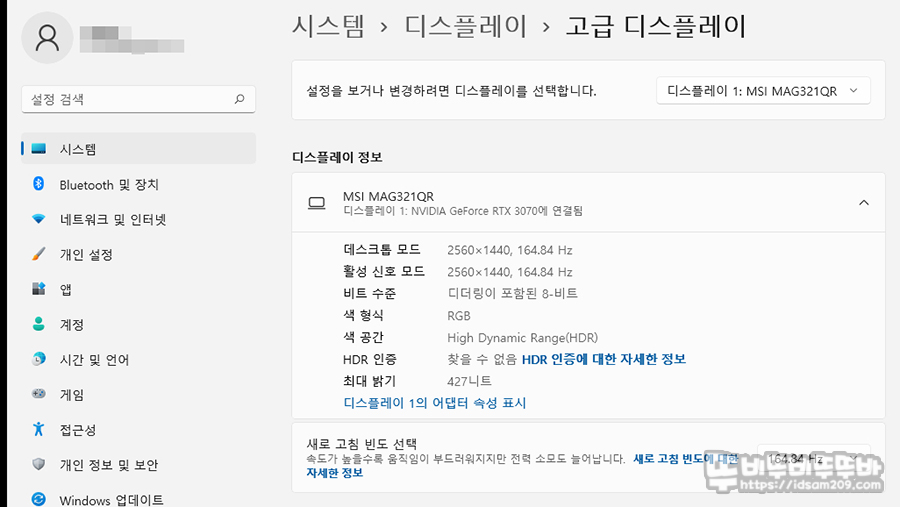
Task: Select 개인 정보 및 보안 in sidebar
Action: [x=138, y=465]
